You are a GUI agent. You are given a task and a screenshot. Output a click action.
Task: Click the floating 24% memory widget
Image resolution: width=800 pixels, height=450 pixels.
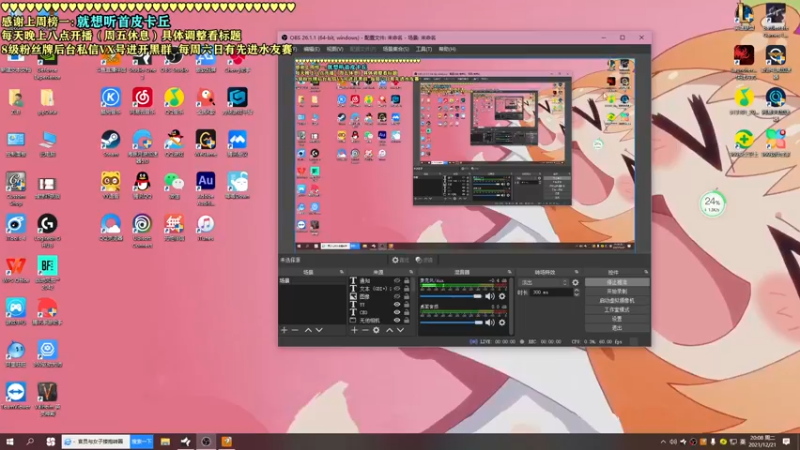[712, 204]
